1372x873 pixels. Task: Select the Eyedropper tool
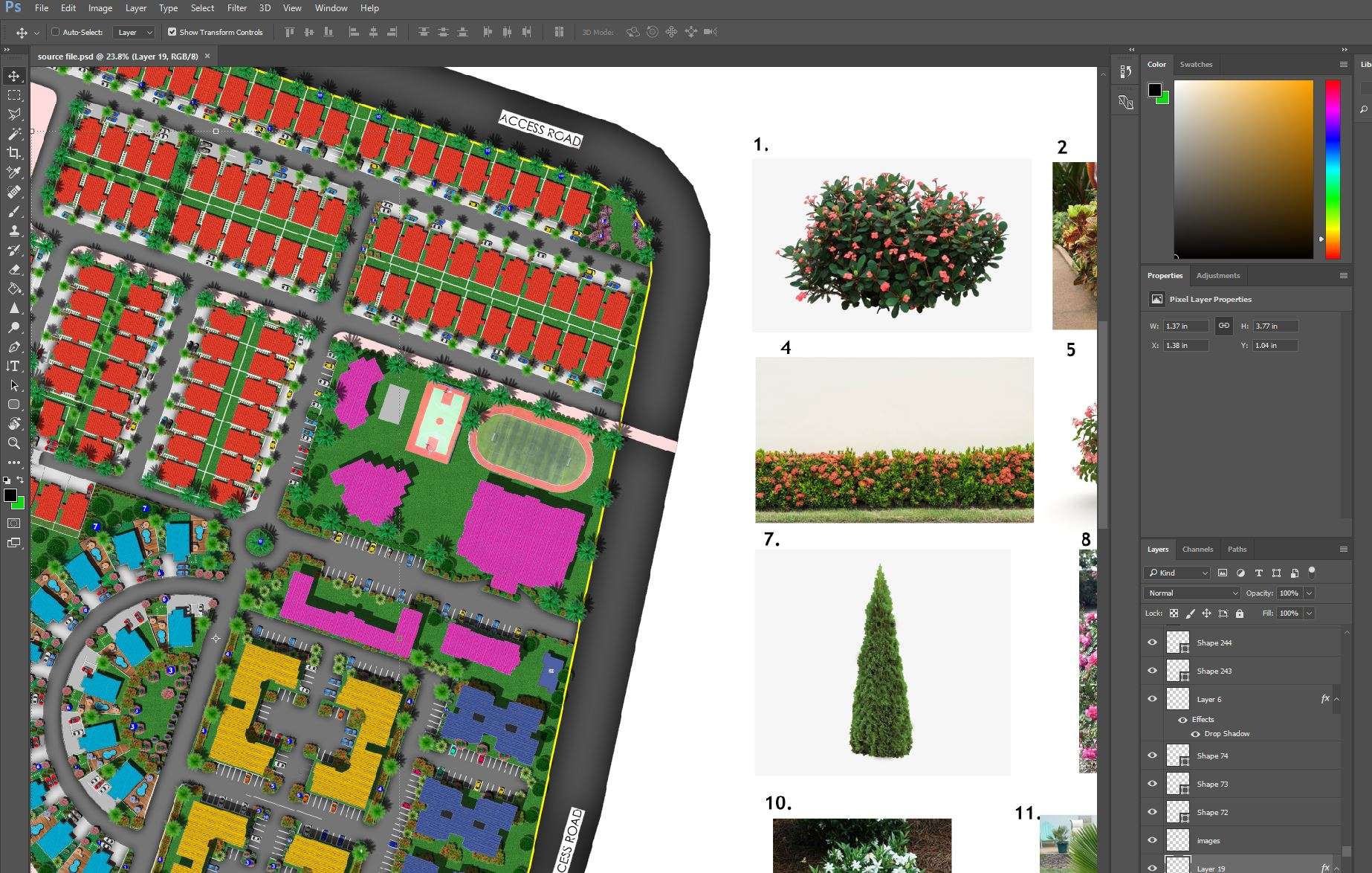[14, 173]
